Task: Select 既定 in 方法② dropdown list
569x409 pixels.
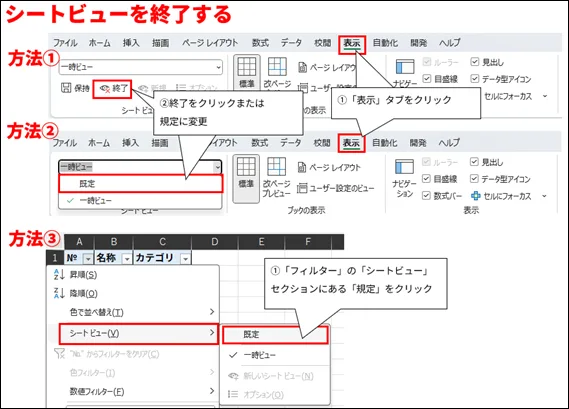Action: click(x=140, y=184)
